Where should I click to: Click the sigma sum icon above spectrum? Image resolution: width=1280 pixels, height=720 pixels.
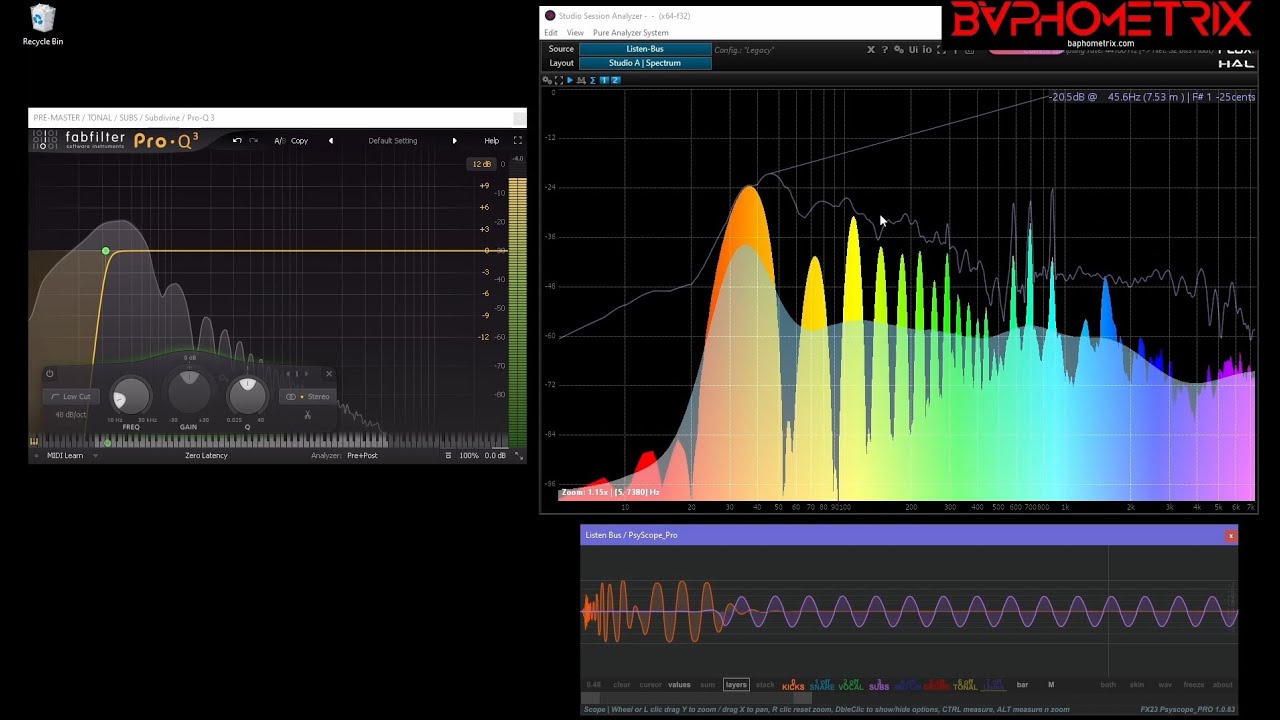click(593, 80)
